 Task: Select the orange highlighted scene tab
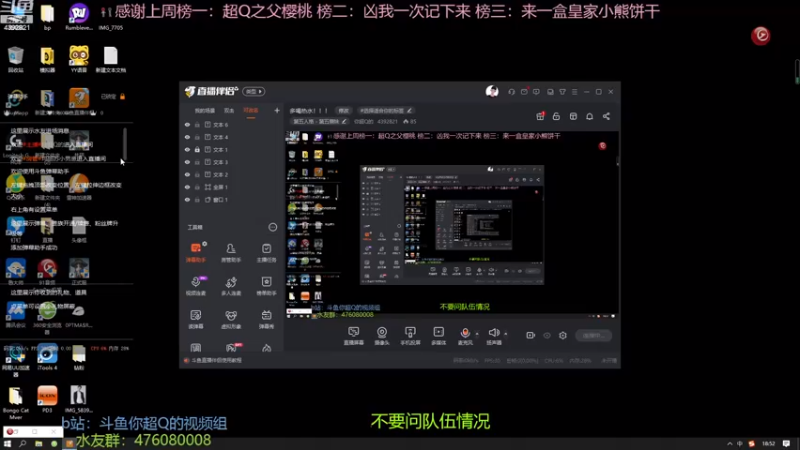[251, 110]
